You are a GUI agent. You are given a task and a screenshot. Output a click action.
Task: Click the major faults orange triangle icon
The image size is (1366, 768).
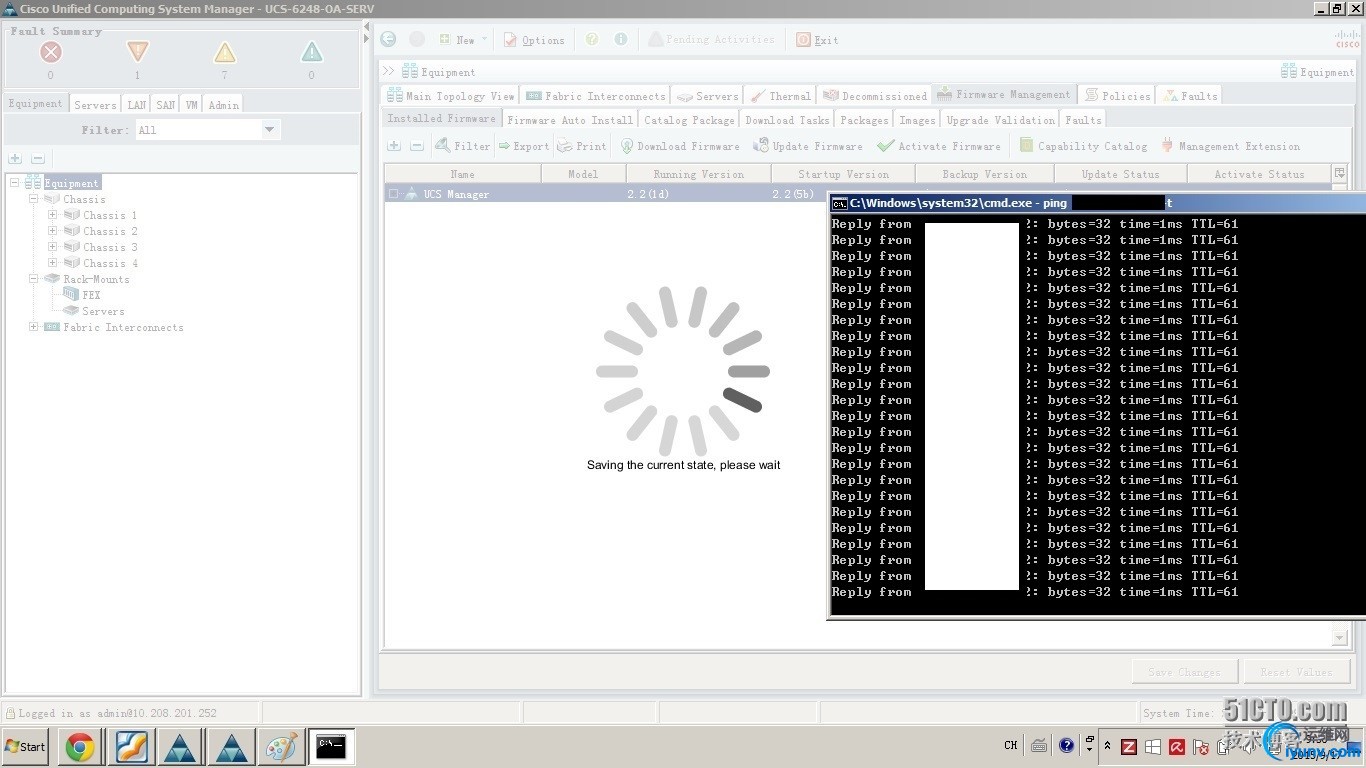[138, 52]
